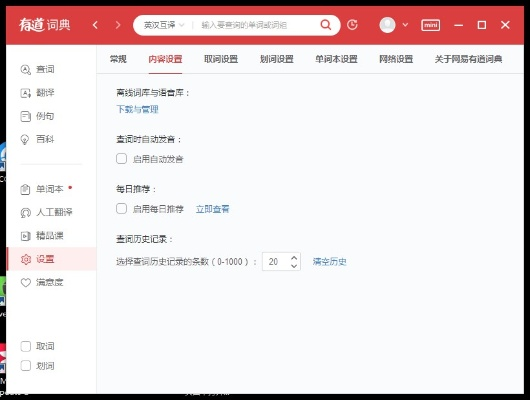
Task: Click the 下载与管理 link
Action: pos(137,109)
